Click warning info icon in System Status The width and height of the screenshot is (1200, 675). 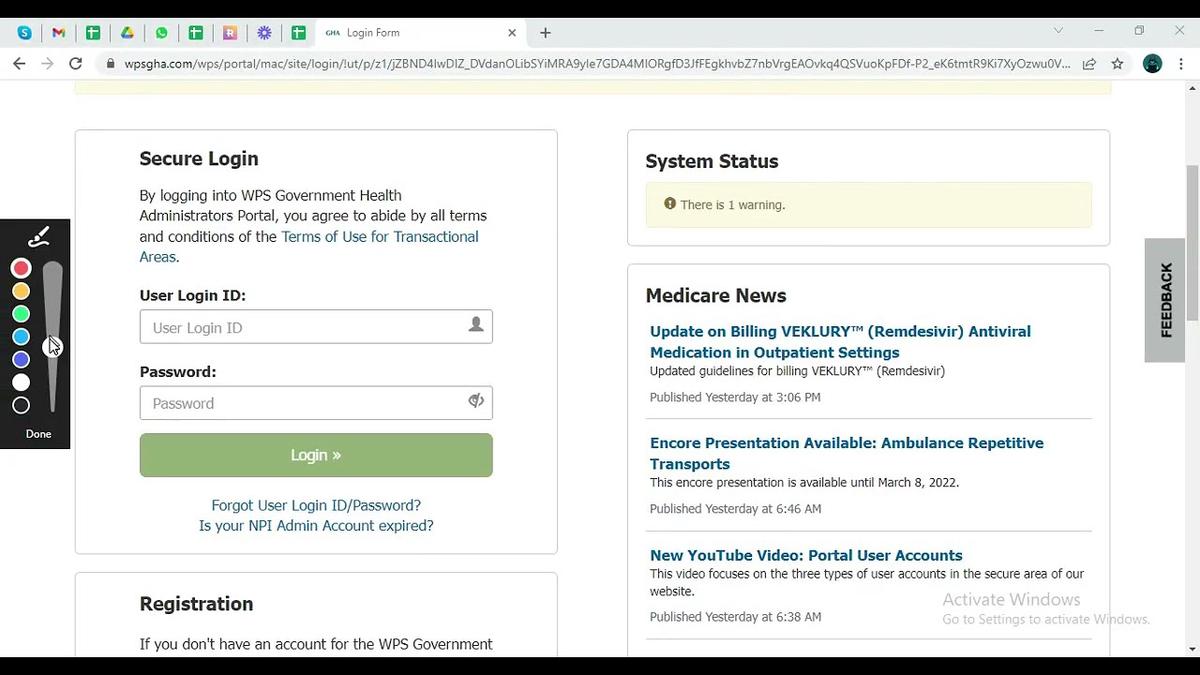click(670, 204)
